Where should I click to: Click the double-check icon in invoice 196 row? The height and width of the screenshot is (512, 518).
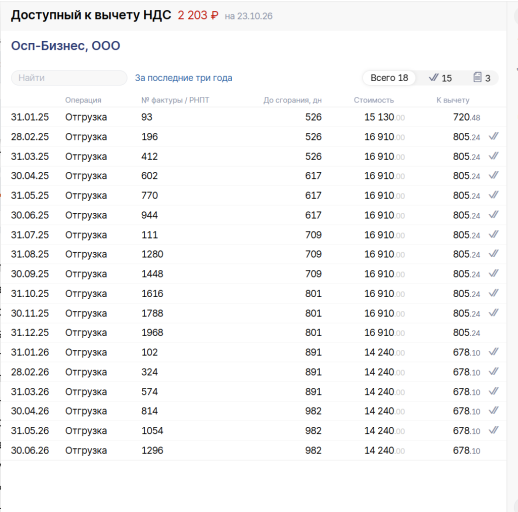point(494,136)
